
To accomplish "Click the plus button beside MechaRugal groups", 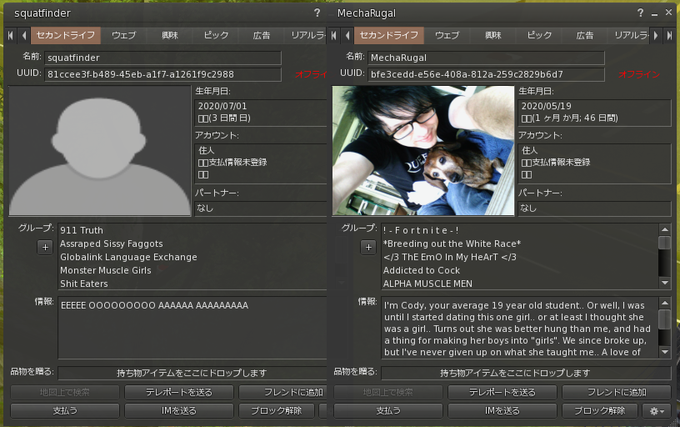I will click(x=368, y=247).
